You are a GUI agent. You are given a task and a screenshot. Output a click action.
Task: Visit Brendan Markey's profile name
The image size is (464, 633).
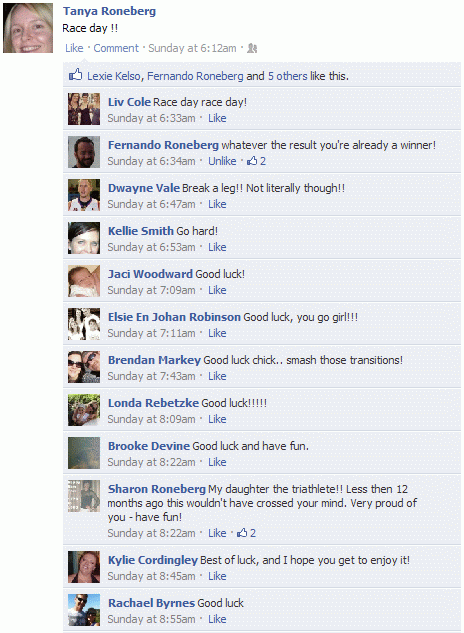154,360
